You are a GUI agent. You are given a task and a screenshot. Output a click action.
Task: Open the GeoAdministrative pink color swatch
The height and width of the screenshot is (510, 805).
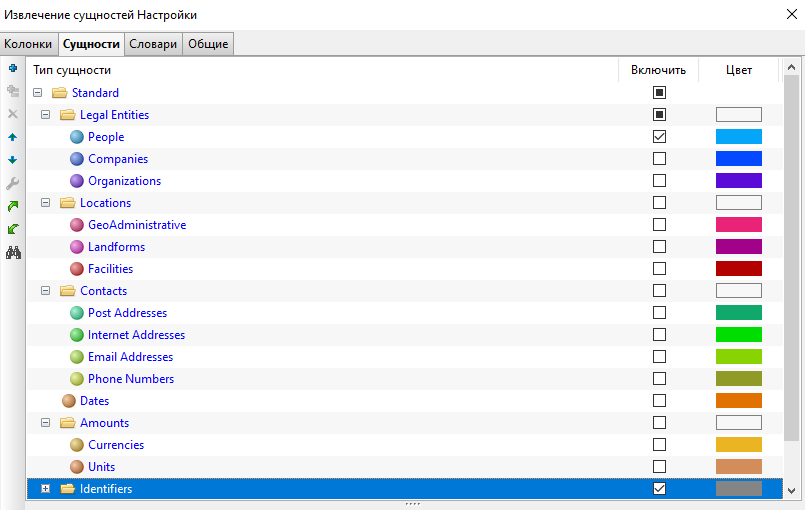[x=738, y=225]
